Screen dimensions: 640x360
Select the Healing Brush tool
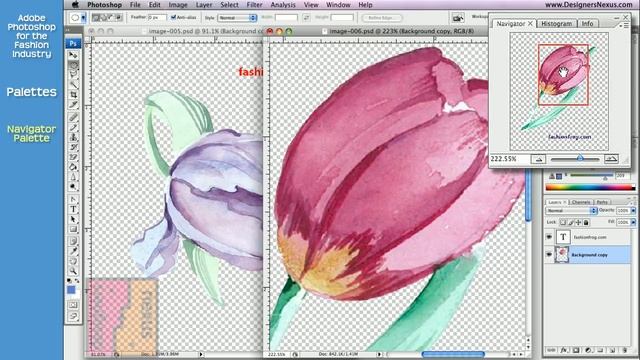point(73,118)
